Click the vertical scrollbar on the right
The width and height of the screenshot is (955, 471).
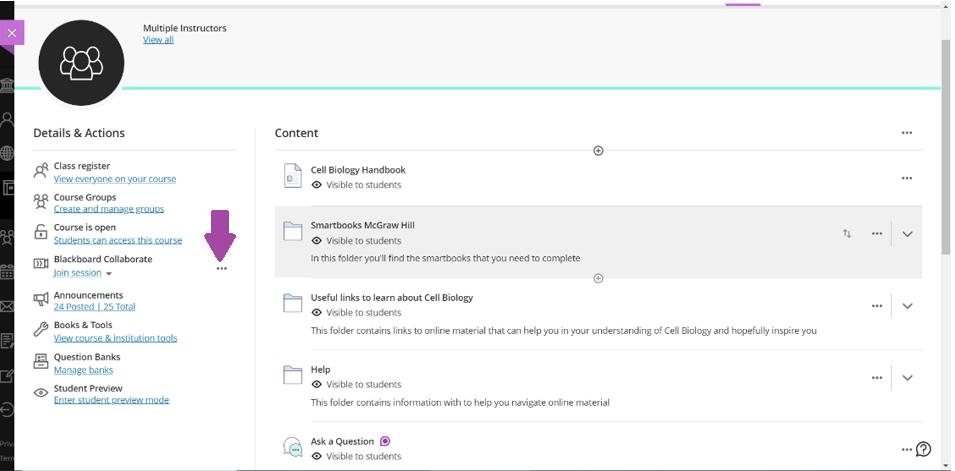[x=946, y=200]
